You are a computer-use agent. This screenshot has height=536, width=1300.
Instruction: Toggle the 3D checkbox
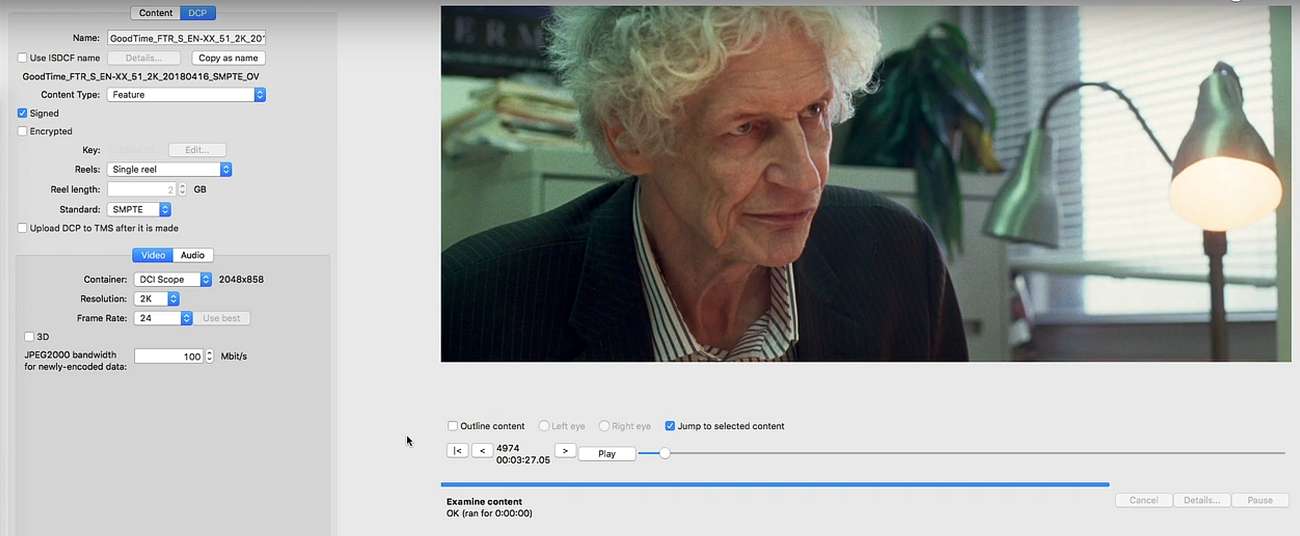(29, 337)
